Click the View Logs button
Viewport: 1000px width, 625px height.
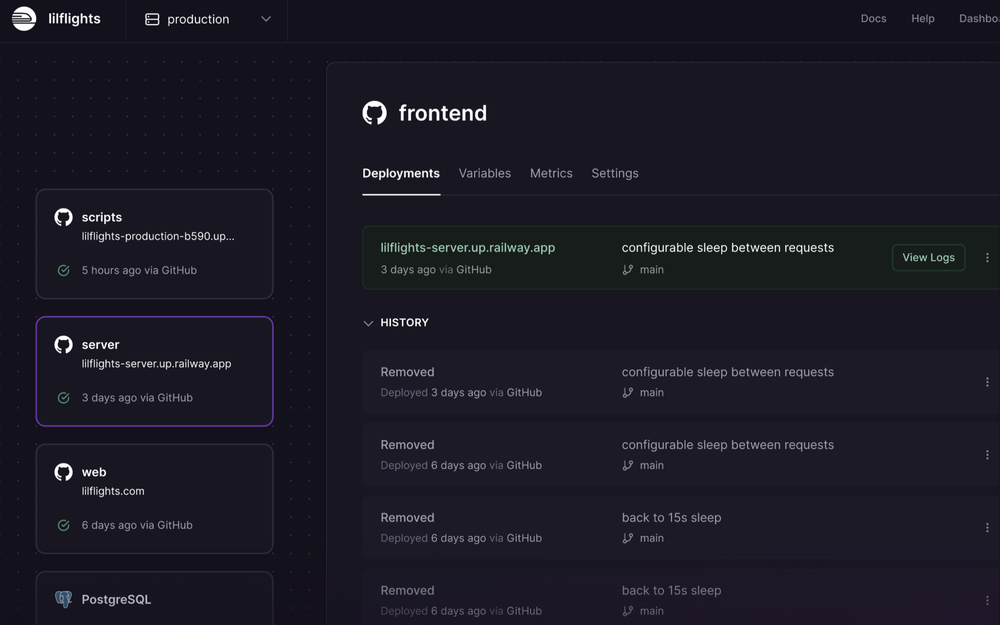(928, 258)
